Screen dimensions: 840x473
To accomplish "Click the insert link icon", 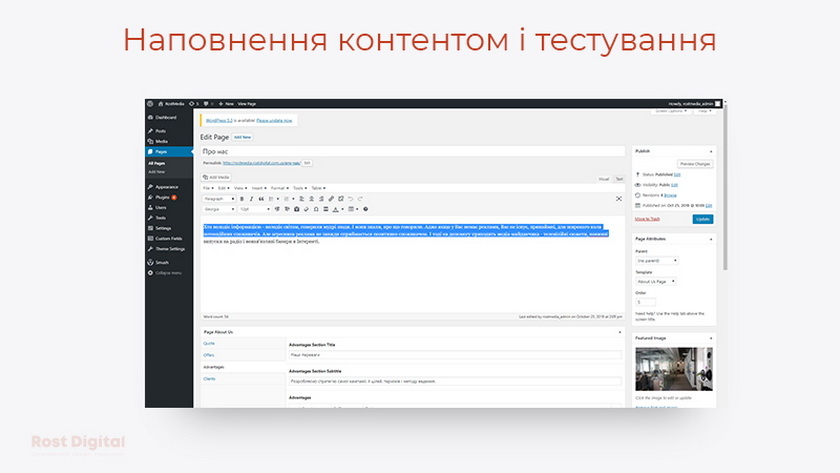I will coord(331,199).
